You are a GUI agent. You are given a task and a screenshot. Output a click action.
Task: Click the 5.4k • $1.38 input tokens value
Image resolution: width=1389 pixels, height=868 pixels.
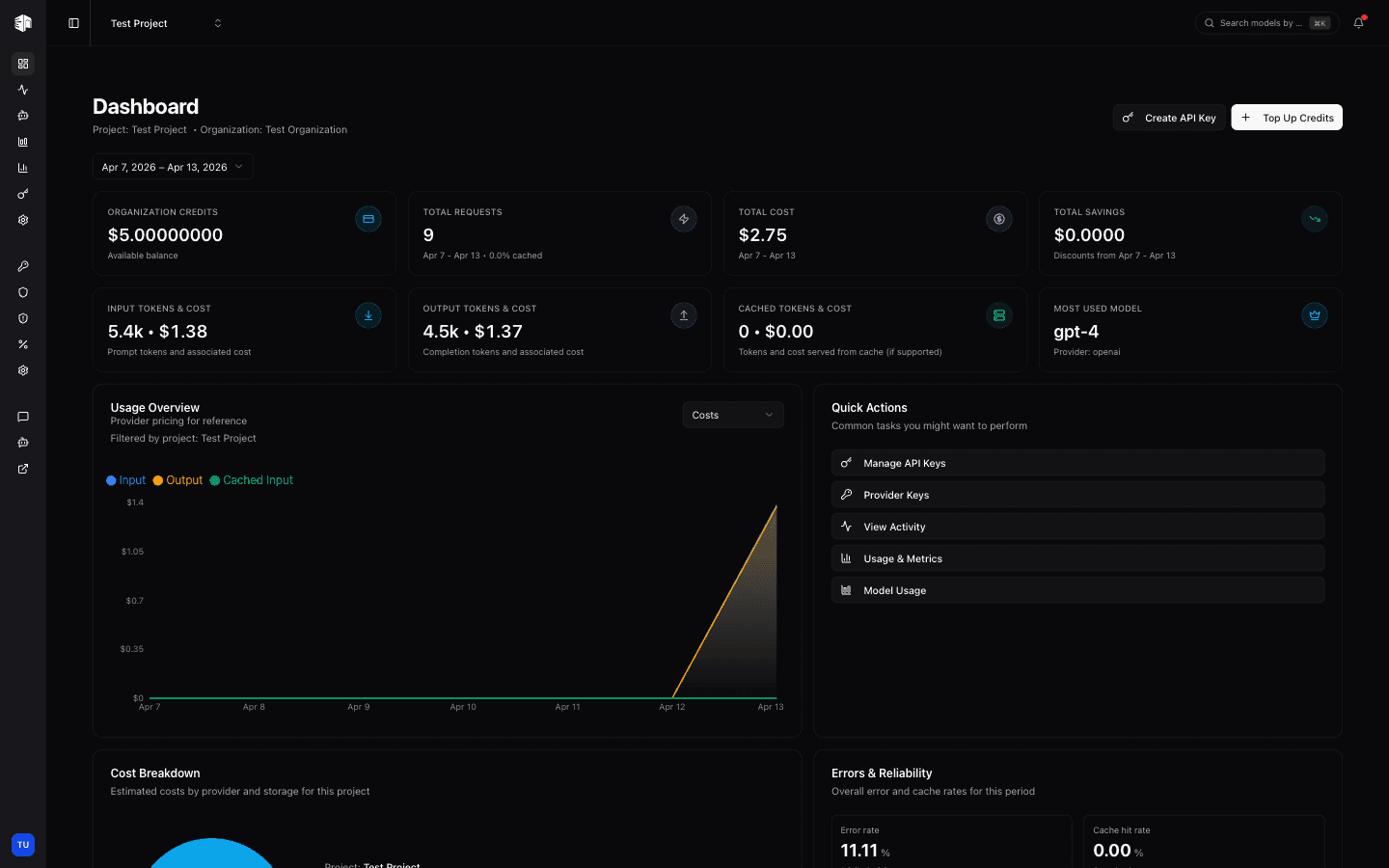pyautogui.click(x=157, y=332)
